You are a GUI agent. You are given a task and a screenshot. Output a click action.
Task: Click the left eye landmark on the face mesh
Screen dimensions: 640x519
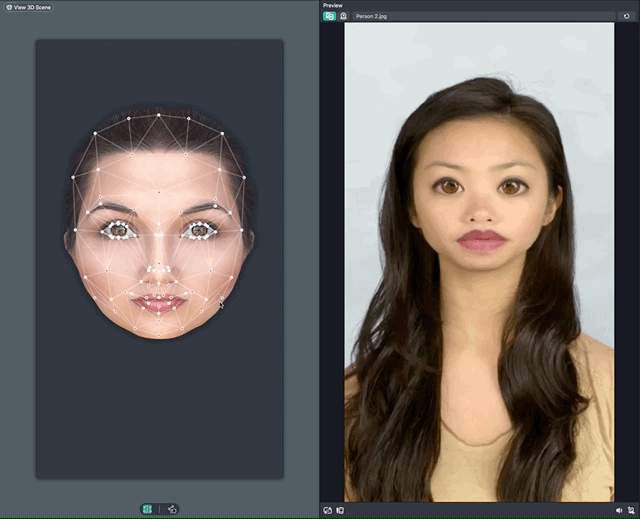click(x=120, y=229)
